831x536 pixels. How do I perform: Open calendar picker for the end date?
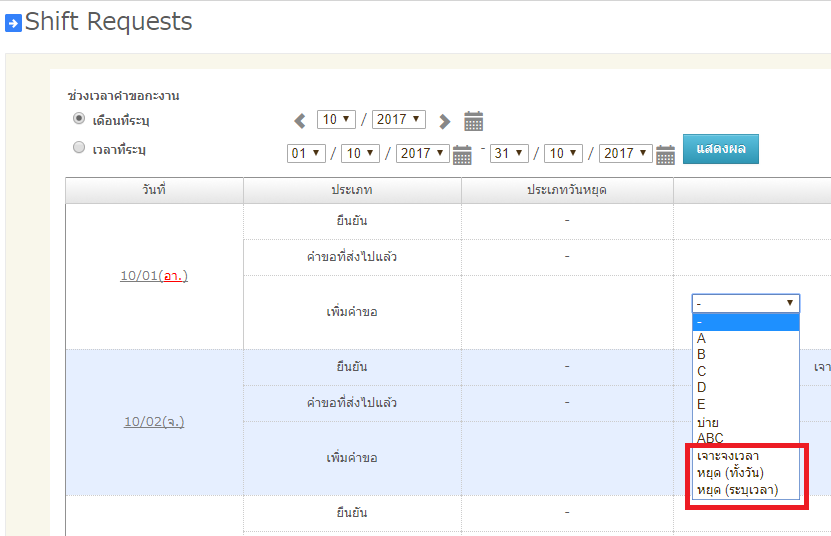click(x=665, y=154)
